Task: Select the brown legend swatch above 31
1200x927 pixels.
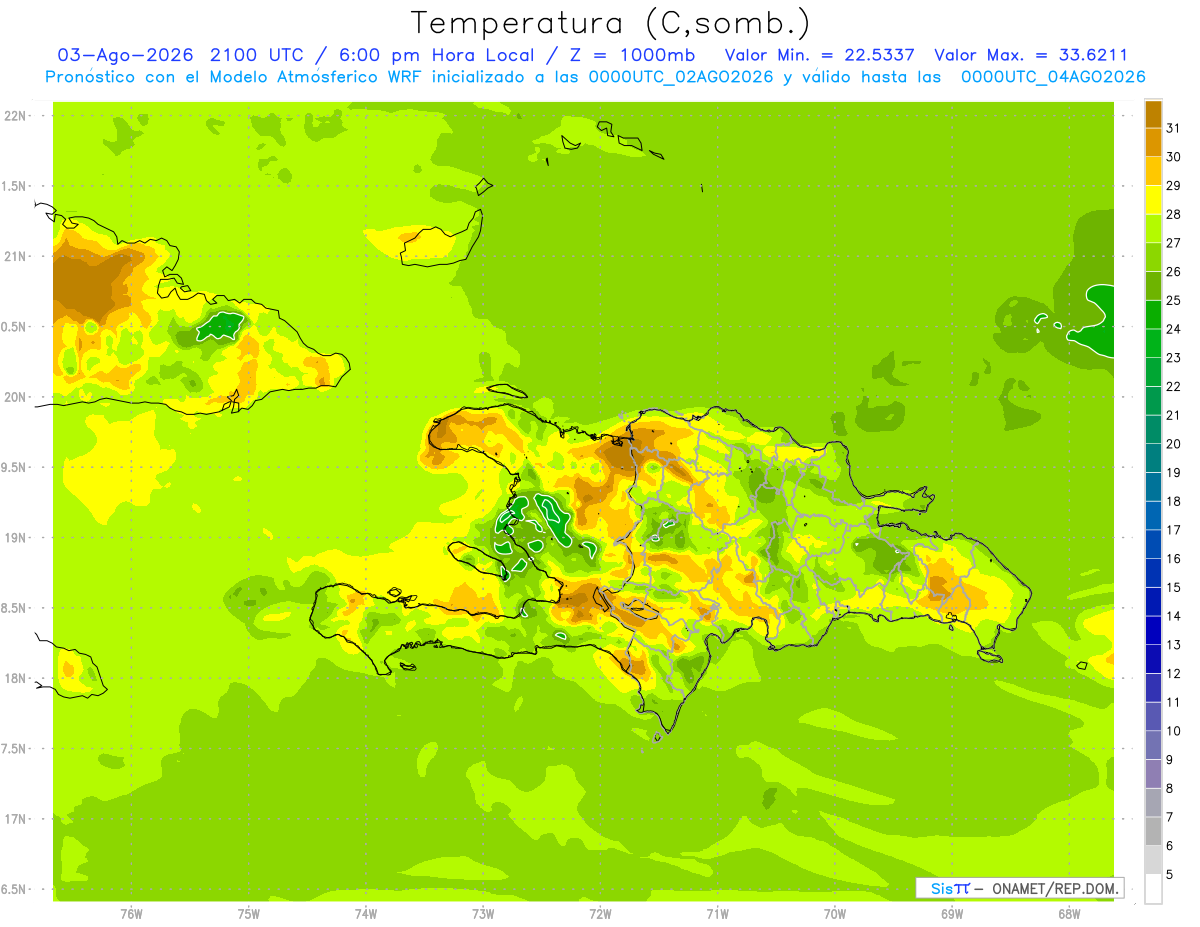Action: click(x=1153, y=114)
